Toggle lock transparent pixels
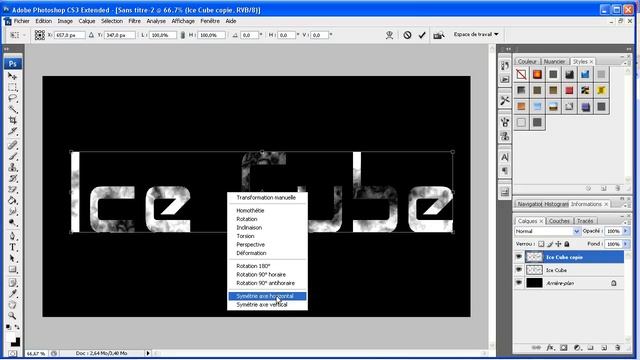 (x=541, y=244)
